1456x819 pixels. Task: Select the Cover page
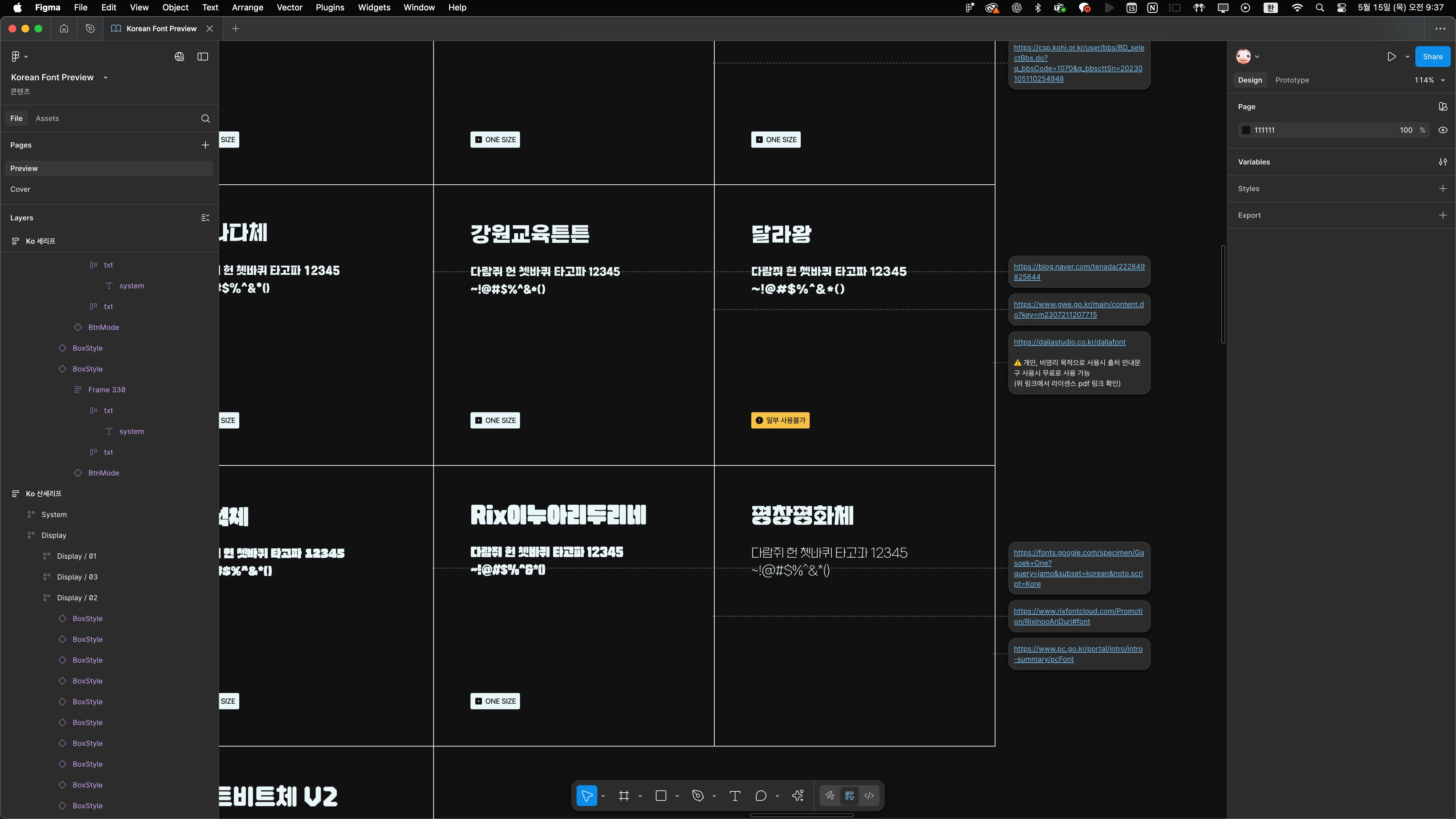109,189
